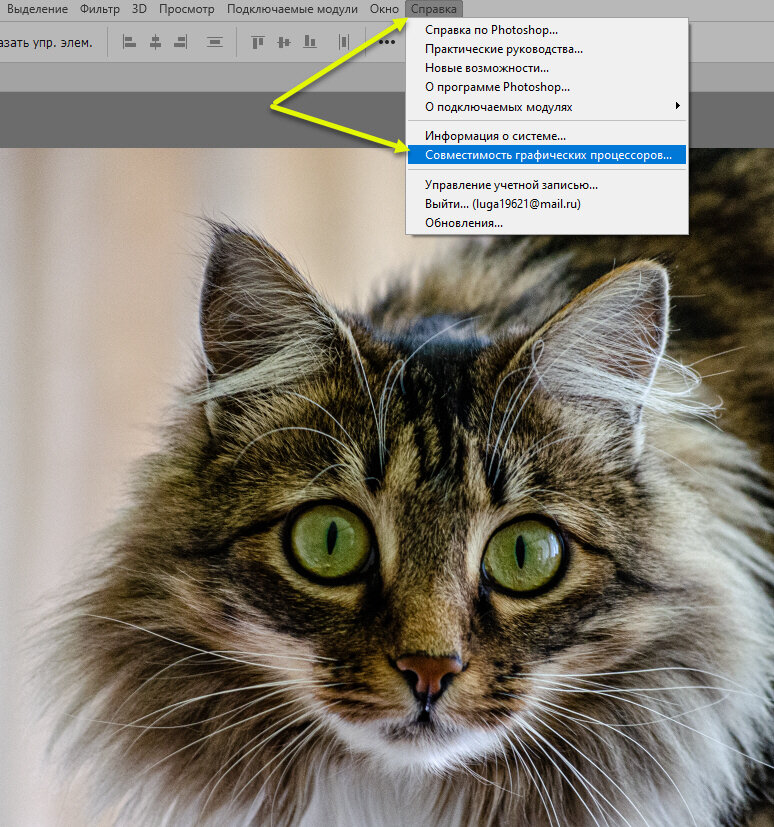Open Управление учетной записью... entry

click(x=547, y=185)
